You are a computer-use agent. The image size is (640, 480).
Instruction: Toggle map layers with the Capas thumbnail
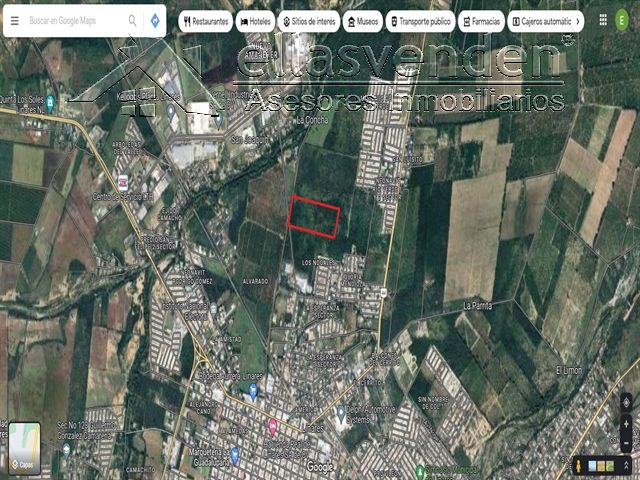pyautogui.click(x=24, y=448)
